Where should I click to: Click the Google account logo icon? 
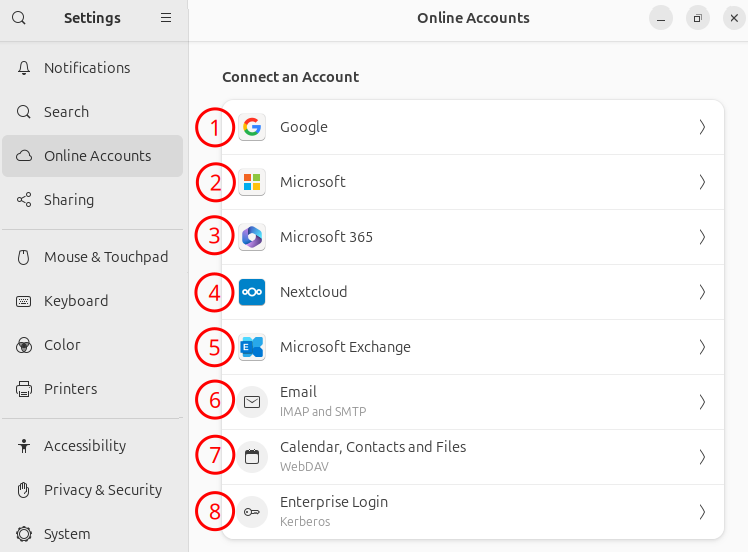[x=252, y=127]
